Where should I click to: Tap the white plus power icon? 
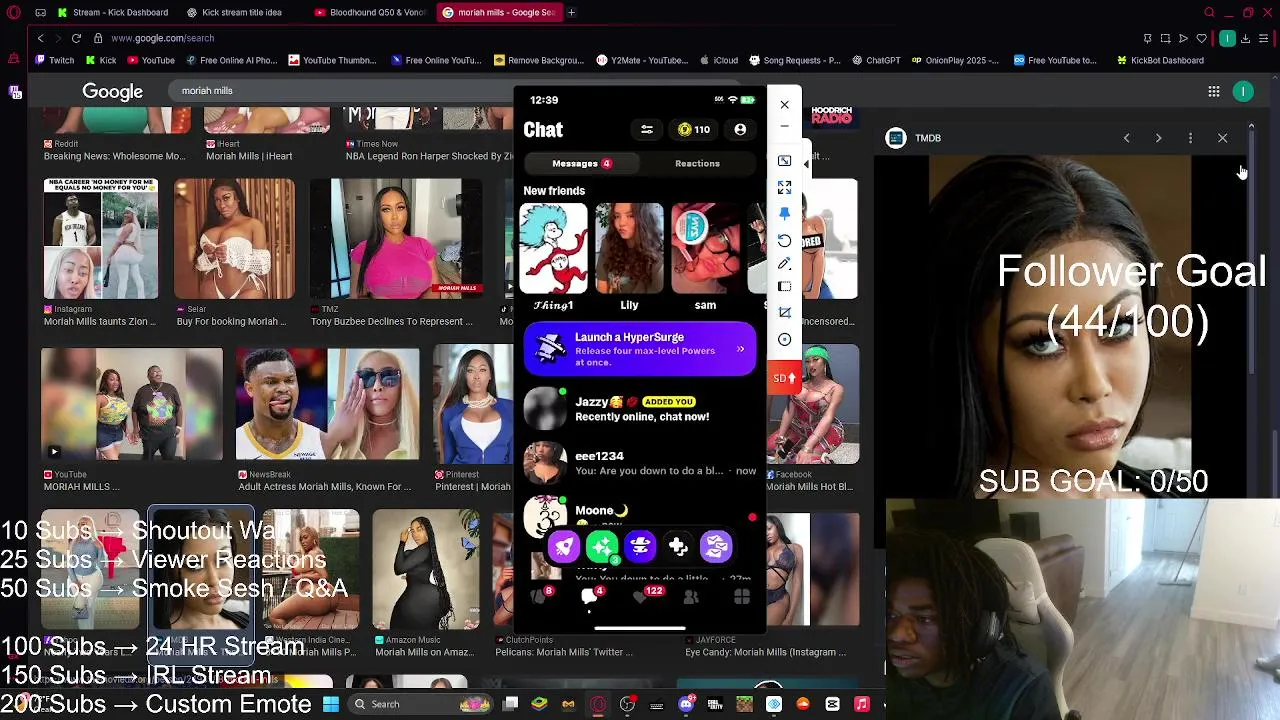click(x=678, y=546)
